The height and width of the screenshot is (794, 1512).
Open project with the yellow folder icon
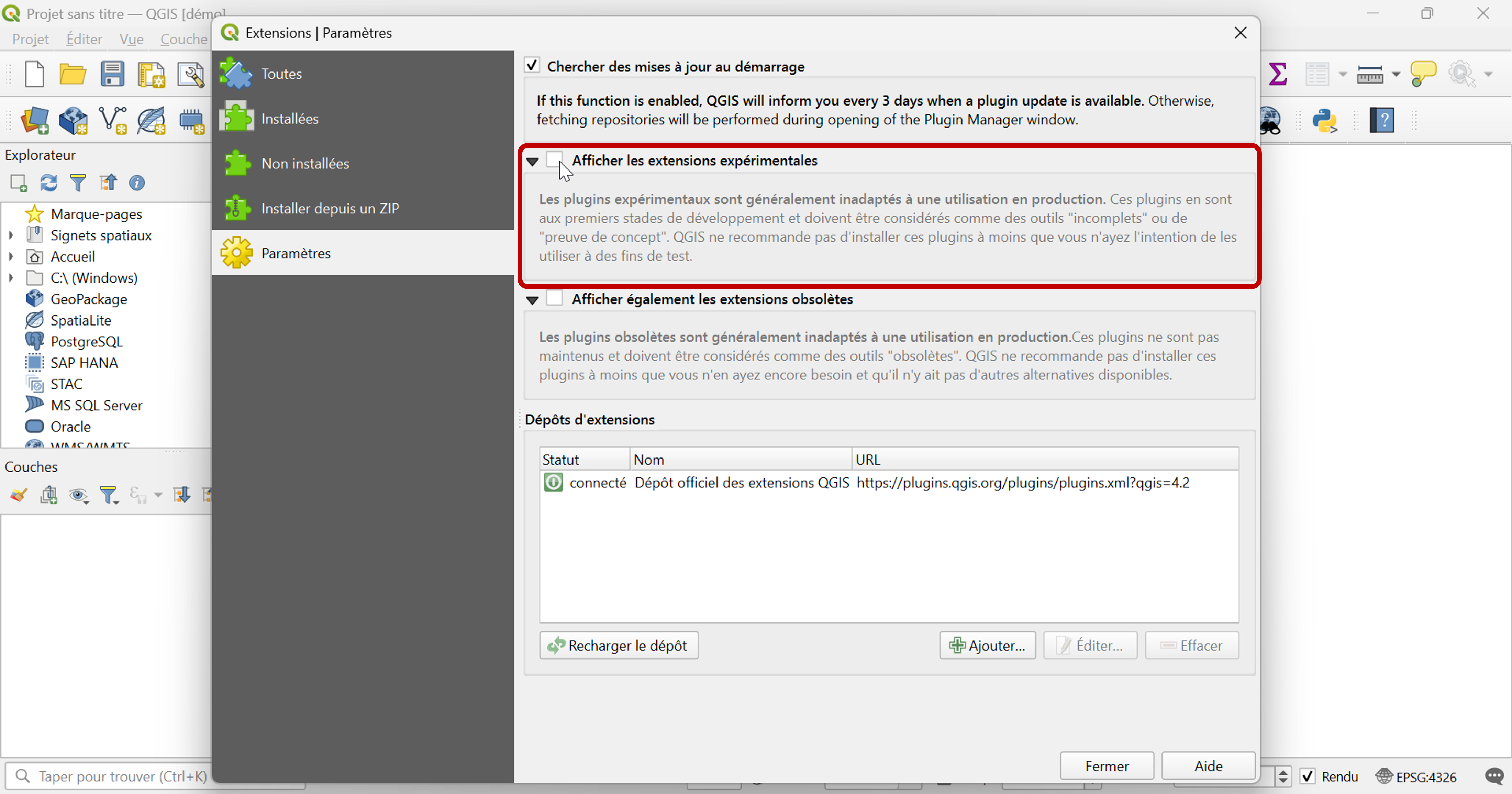[73, 75]
